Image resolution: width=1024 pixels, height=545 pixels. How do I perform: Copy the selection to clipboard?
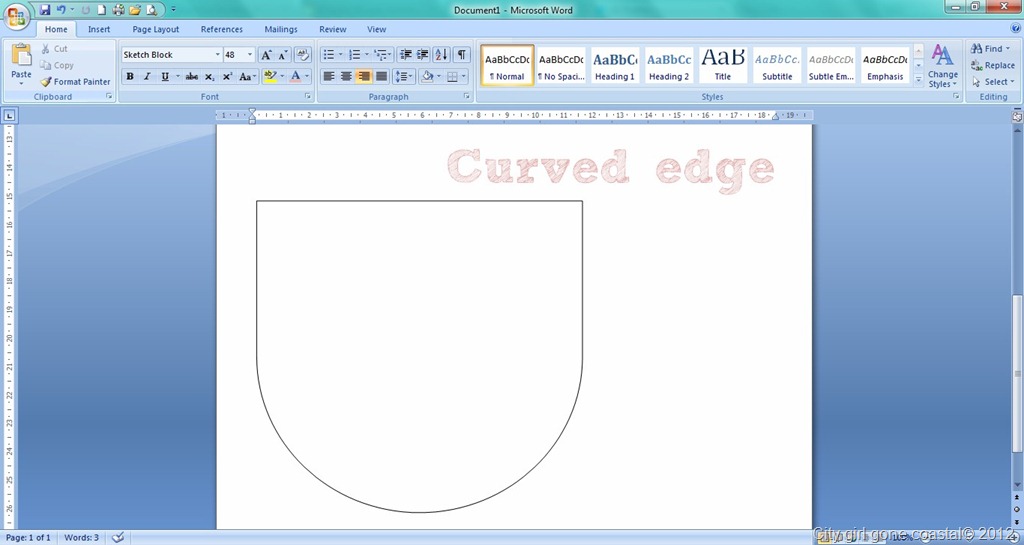tap(57, 65)
